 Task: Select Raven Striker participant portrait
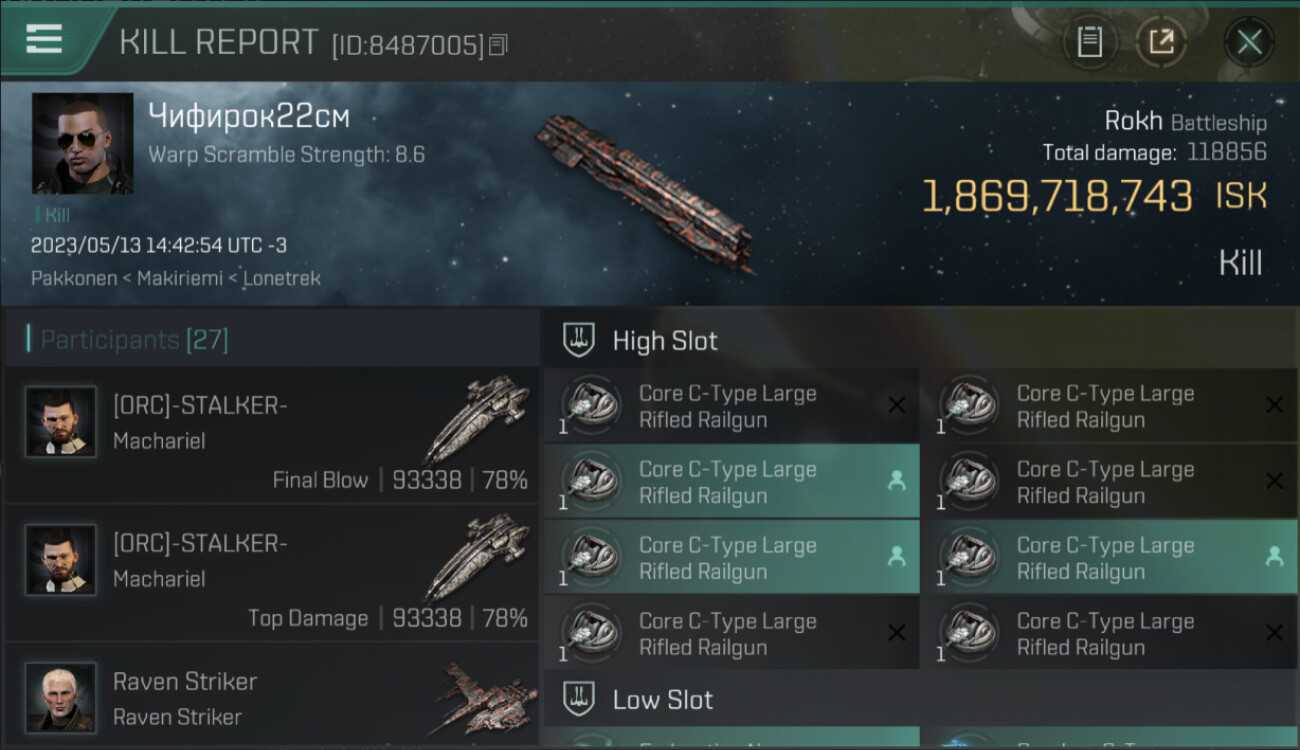(x=61, y=697)
